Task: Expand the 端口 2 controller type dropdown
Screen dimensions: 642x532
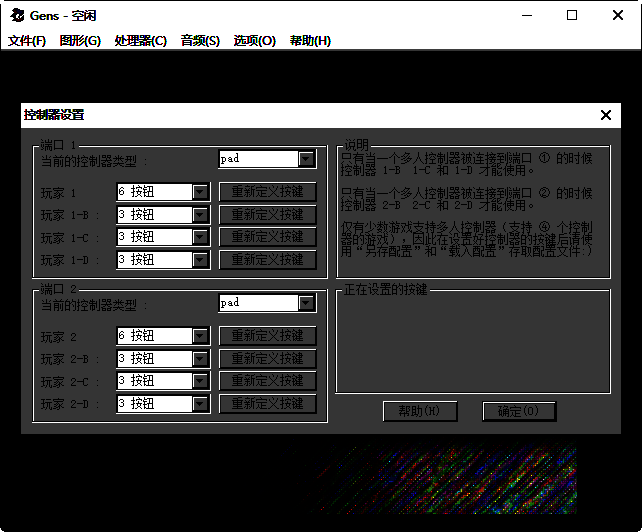Action: [x=306, y=303]
